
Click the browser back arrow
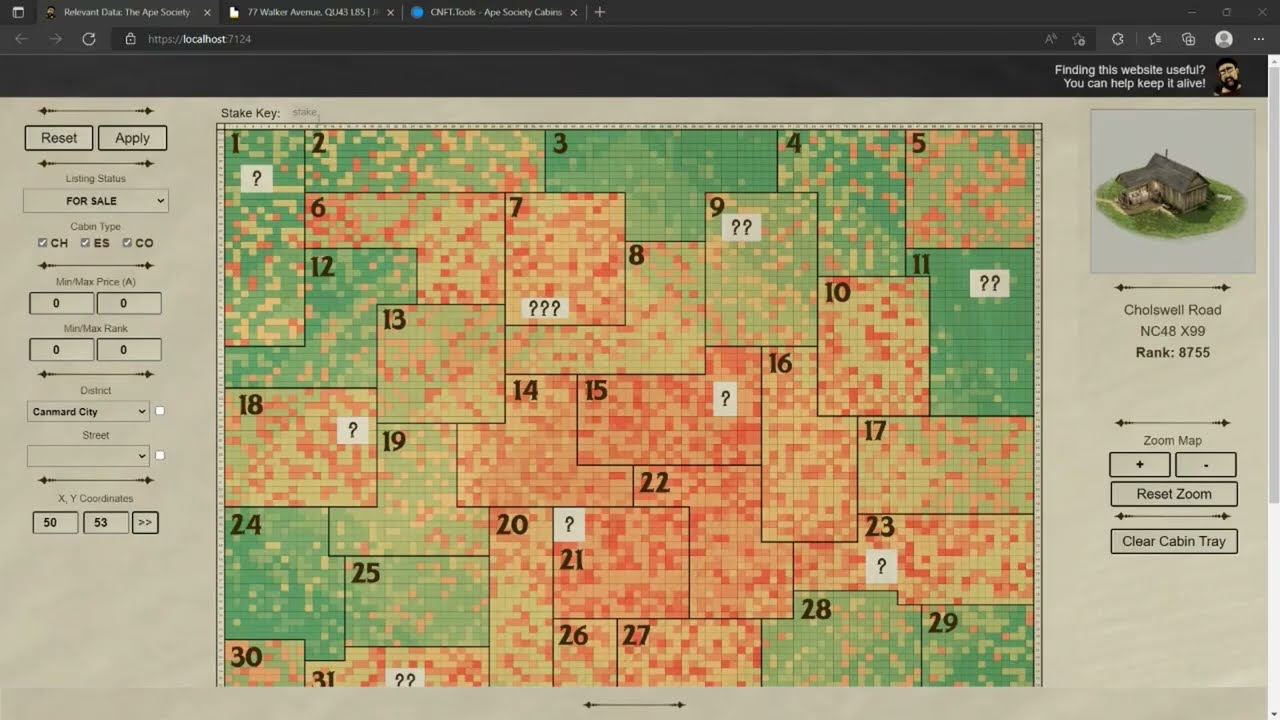click(x=21, y=39)
